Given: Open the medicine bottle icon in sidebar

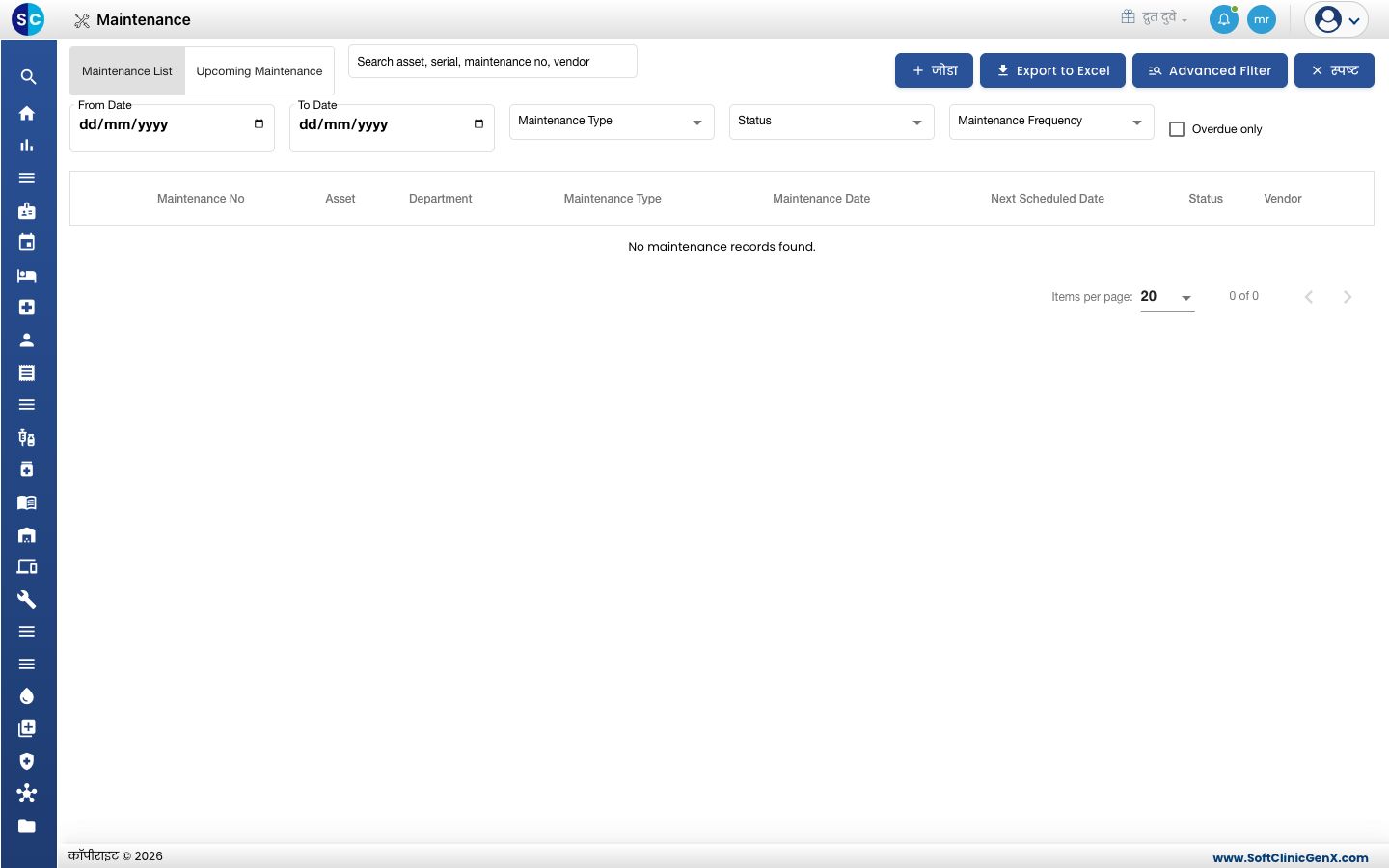Looking at the screenshot, I should pyautogui.click(x=27, y=470).
